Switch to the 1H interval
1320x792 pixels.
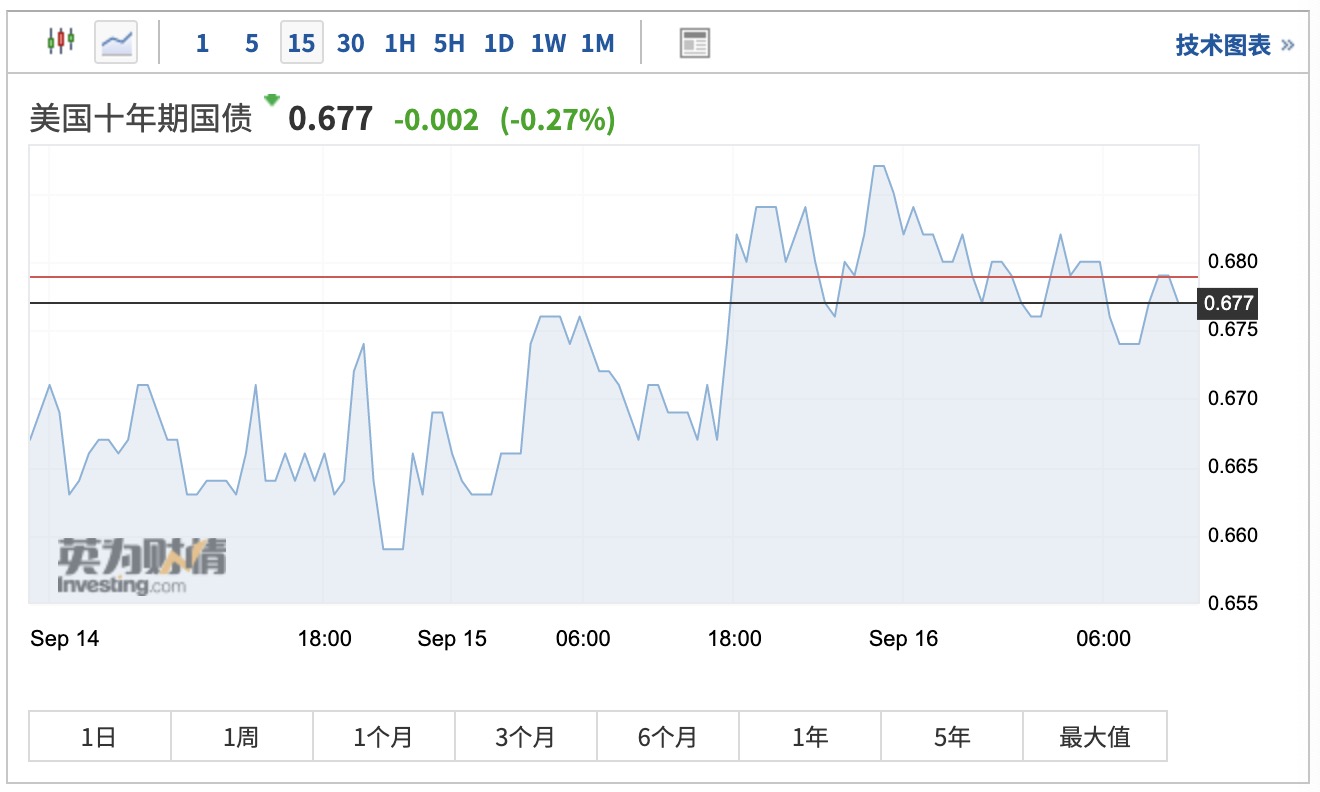tap(399, 43)
